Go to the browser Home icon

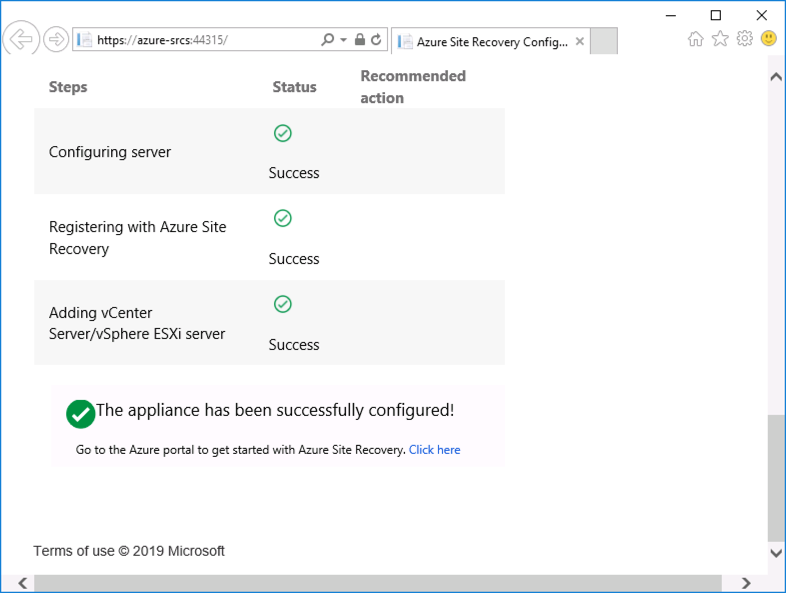pyautogui.click(x=696, y=39)
